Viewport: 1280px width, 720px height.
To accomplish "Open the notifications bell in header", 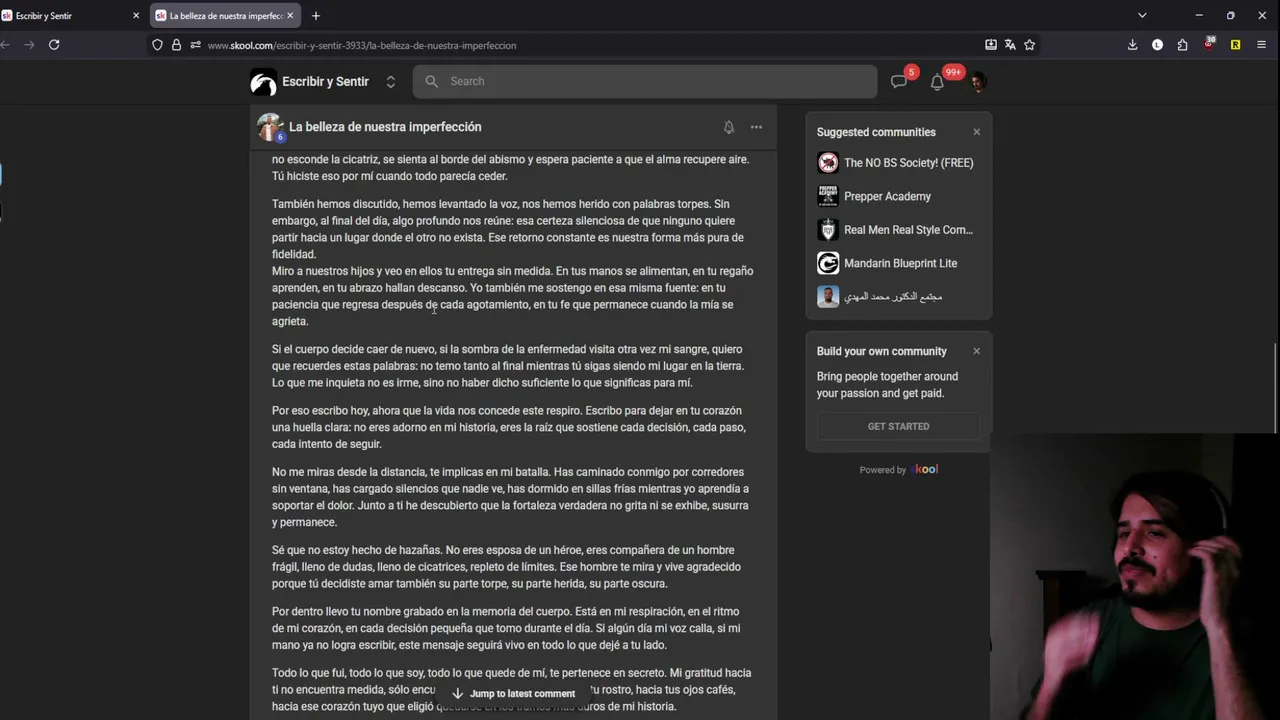I will tap(937, 82).
